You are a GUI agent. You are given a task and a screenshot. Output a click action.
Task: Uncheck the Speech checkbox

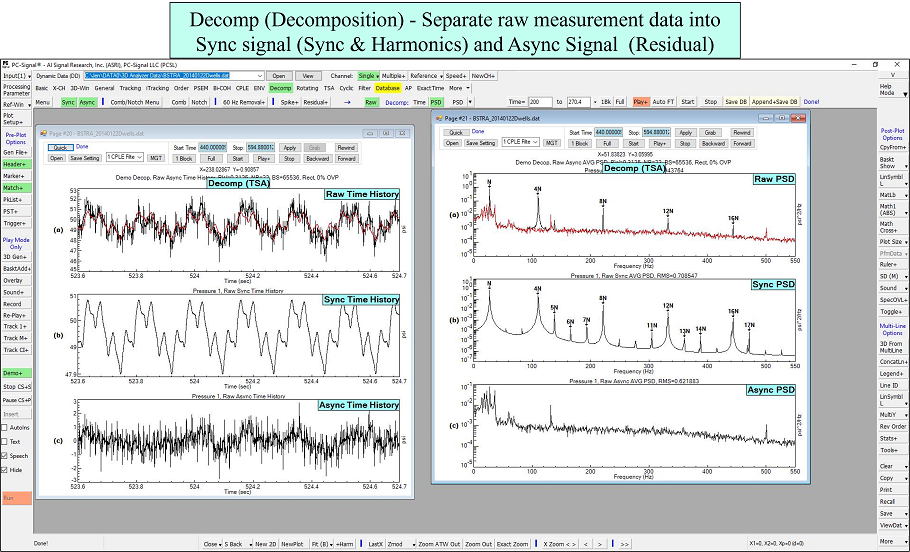(5, 455)
